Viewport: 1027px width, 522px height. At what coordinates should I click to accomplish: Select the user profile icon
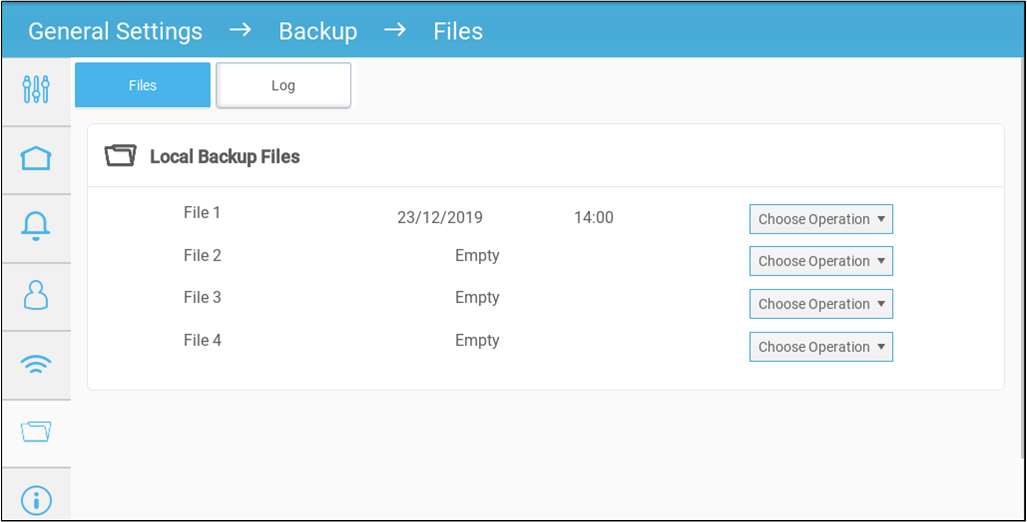(36, 295)
